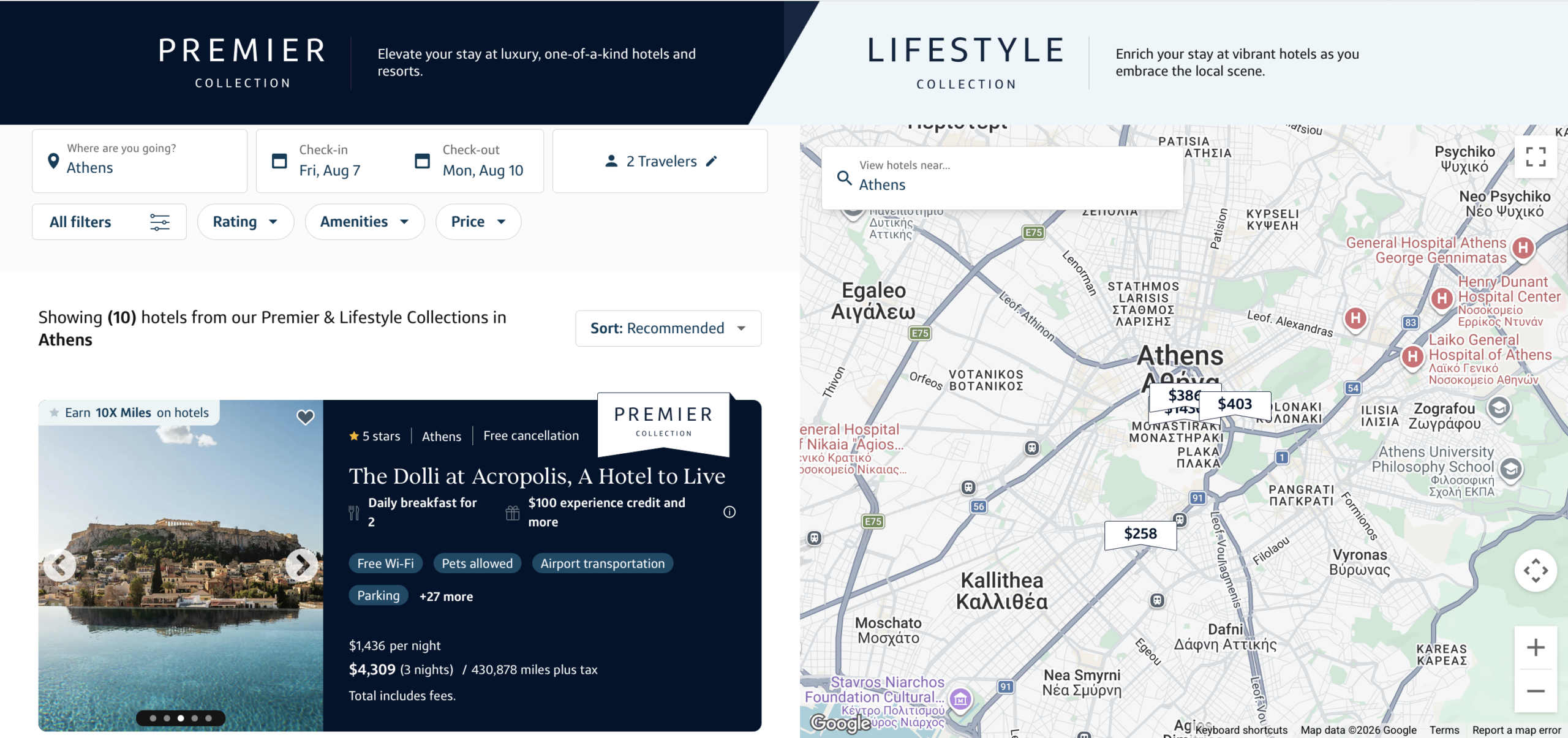Open the map Terms link
The width and height of the screenshot is (1568, 738).
[1444, 729]
